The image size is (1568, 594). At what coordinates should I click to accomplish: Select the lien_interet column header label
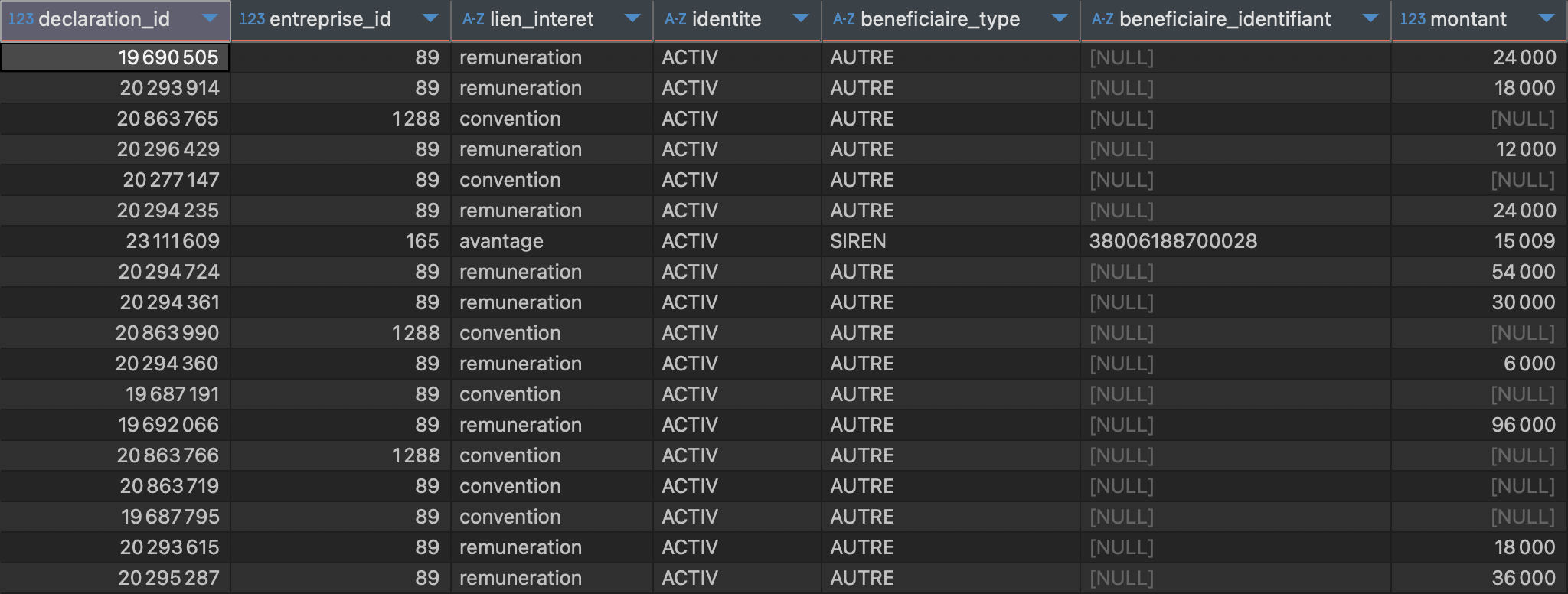click(541, 19)
